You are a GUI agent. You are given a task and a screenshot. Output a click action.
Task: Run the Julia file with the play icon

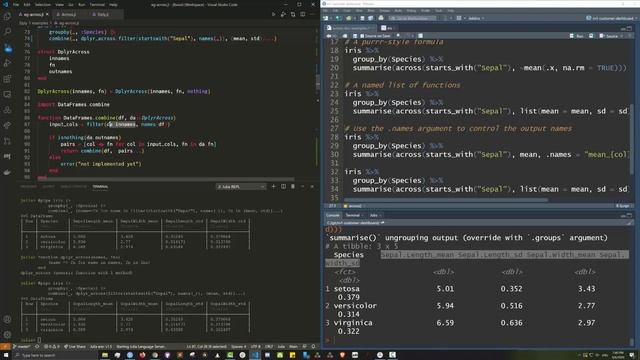click(x=273, y=14)
